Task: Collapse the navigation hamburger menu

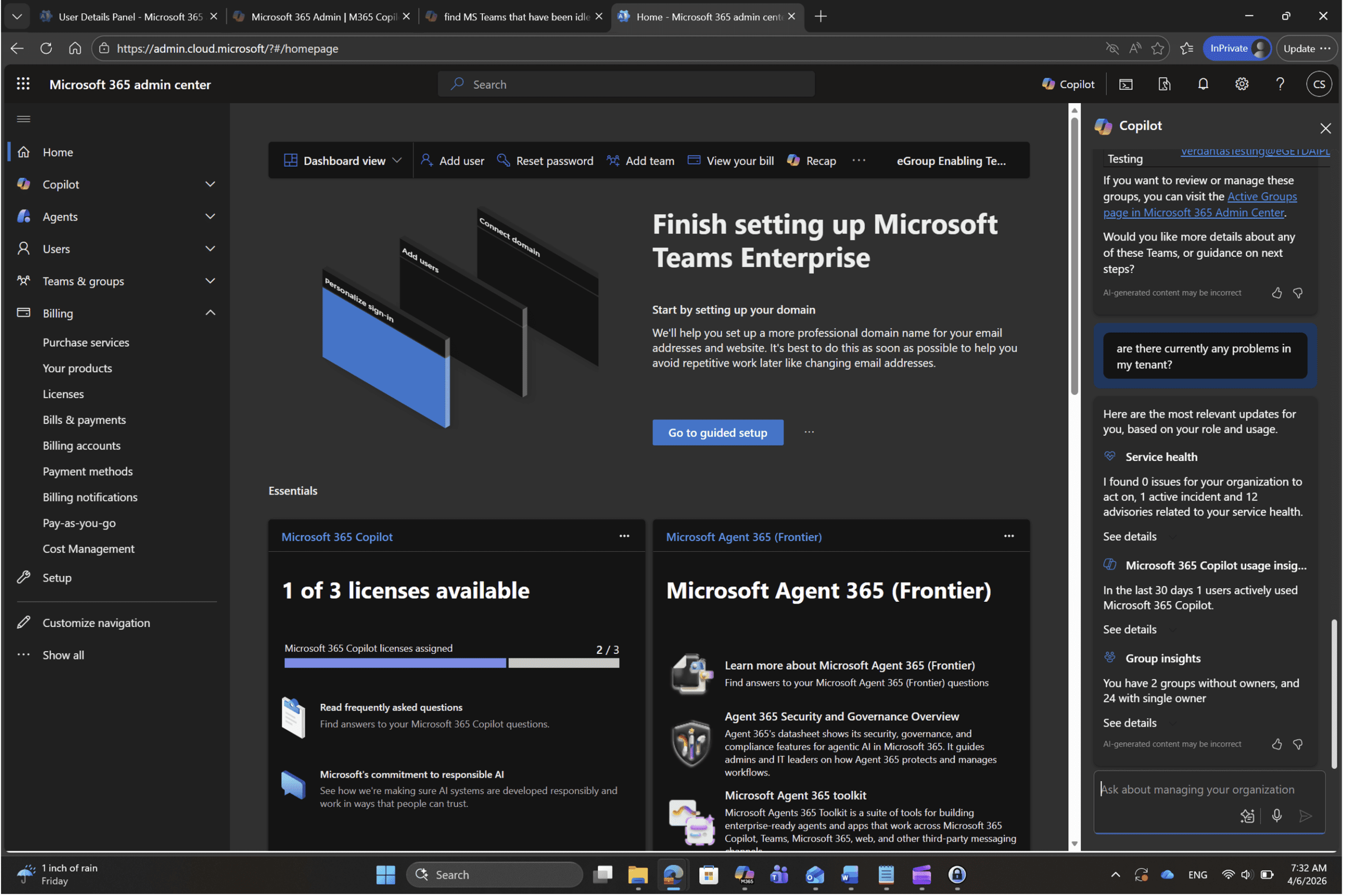Action: point(23,119)
